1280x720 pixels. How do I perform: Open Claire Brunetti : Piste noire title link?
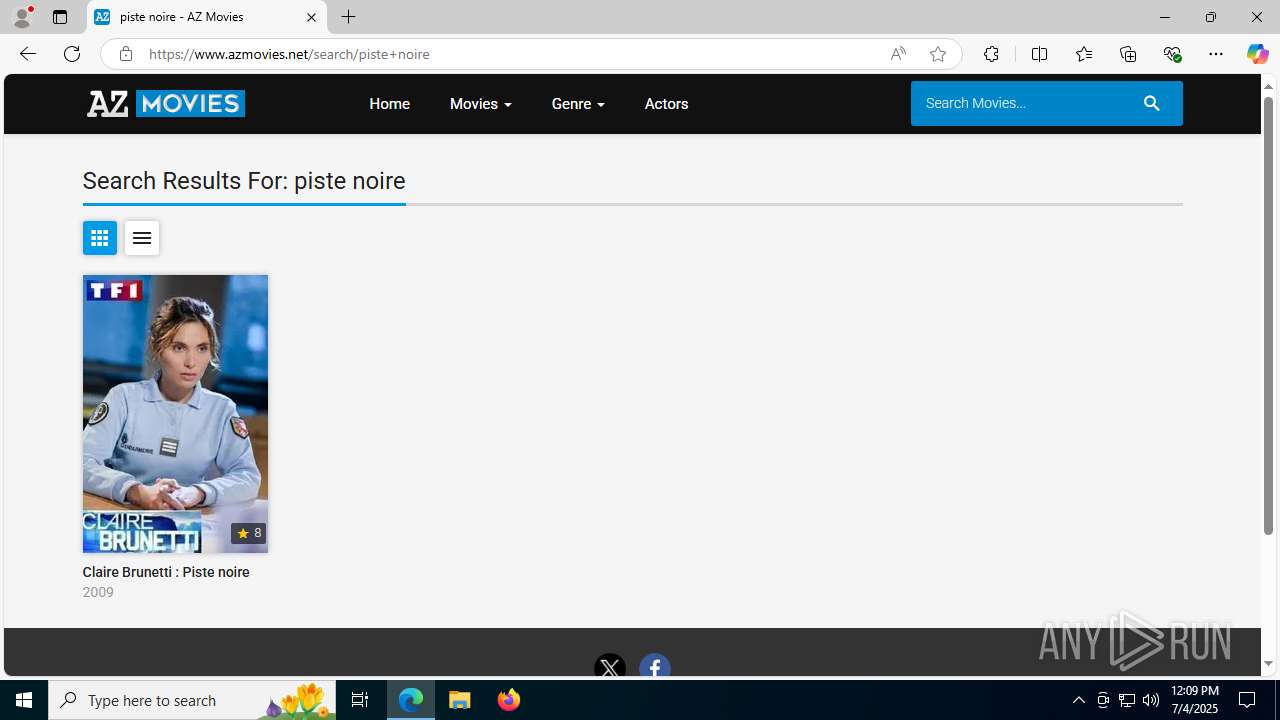tap(166, 572)
